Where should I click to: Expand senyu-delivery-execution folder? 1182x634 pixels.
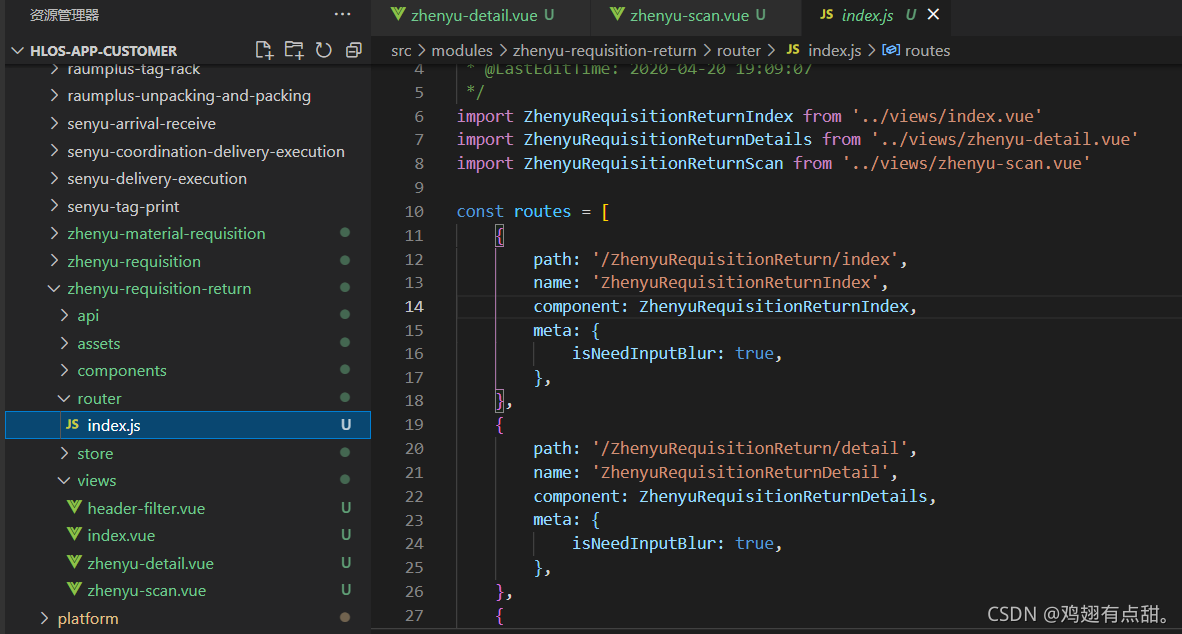point(156,179)
